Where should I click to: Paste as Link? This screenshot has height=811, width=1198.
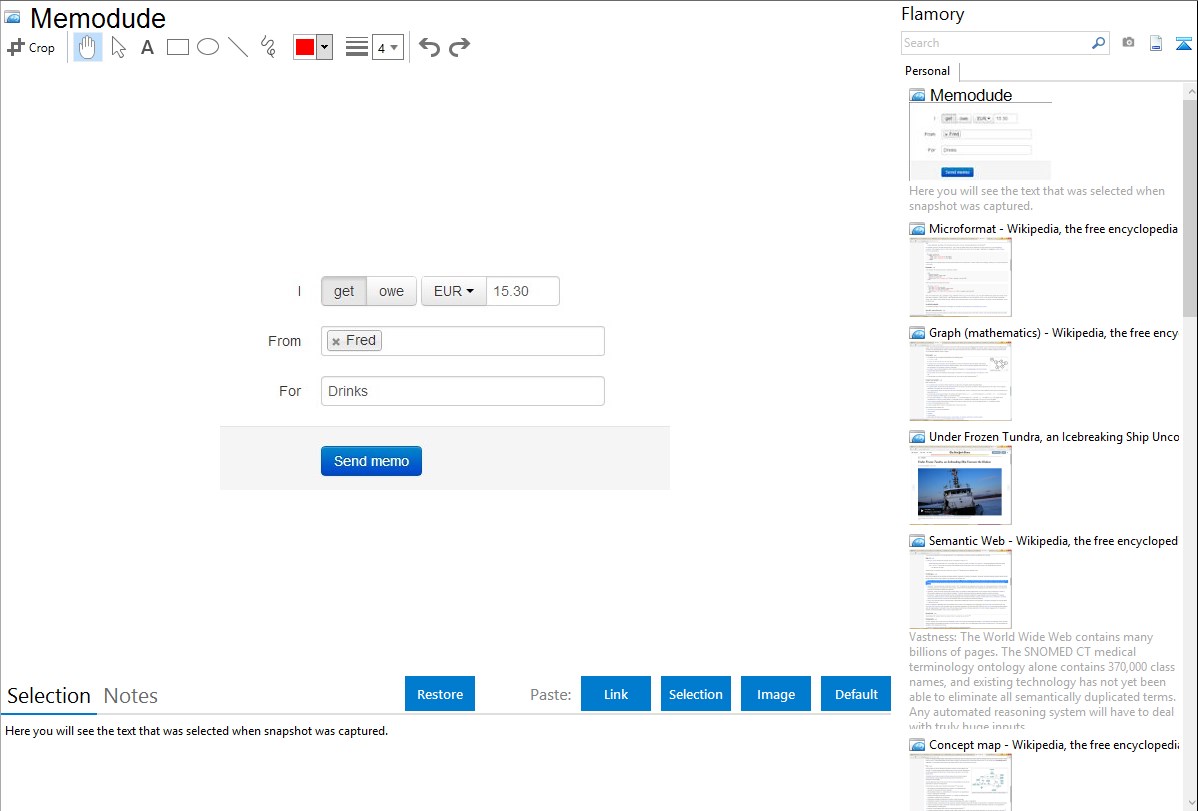pyautogui.click(x=616, y=694)
